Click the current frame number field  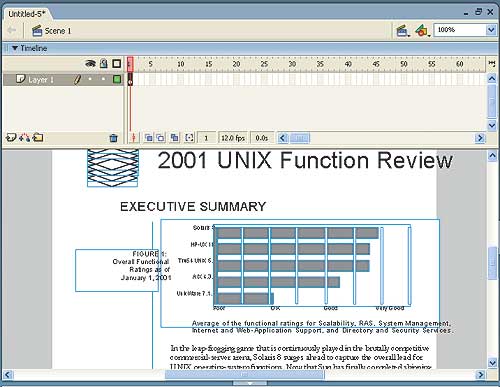pyautogui.click(x=206, y=138)
